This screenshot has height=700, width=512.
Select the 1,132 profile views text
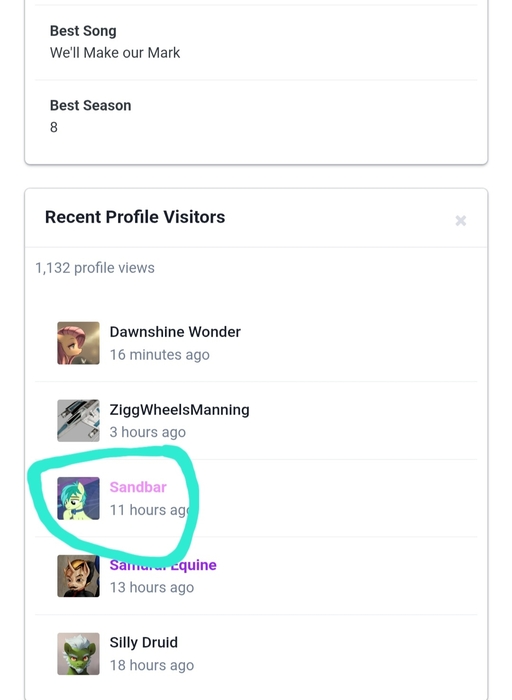click(x=95, y=268)
